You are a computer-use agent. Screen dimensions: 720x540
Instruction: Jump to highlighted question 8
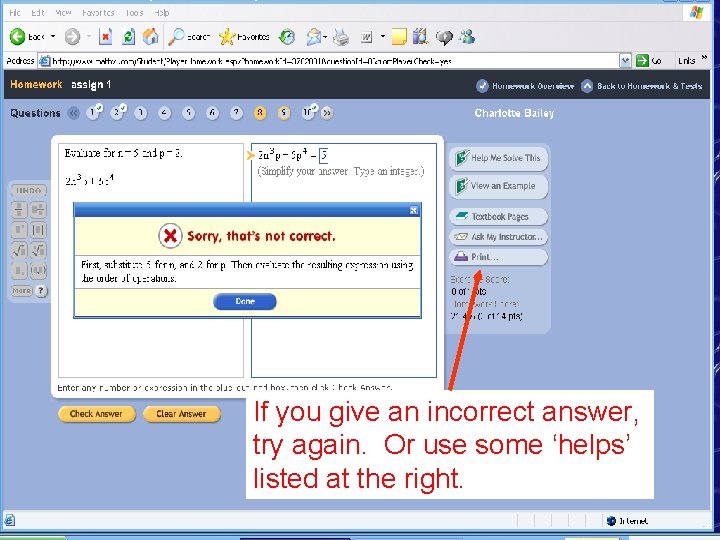[260, 113]
